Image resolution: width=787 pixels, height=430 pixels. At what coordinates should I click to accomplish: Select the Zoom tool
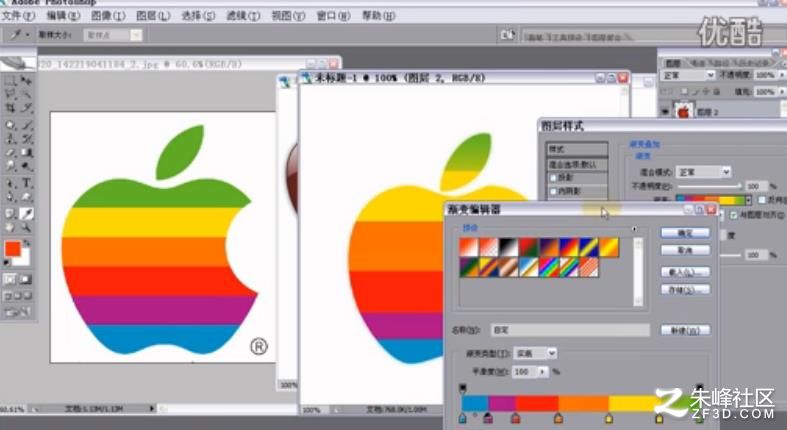[27, 228]
